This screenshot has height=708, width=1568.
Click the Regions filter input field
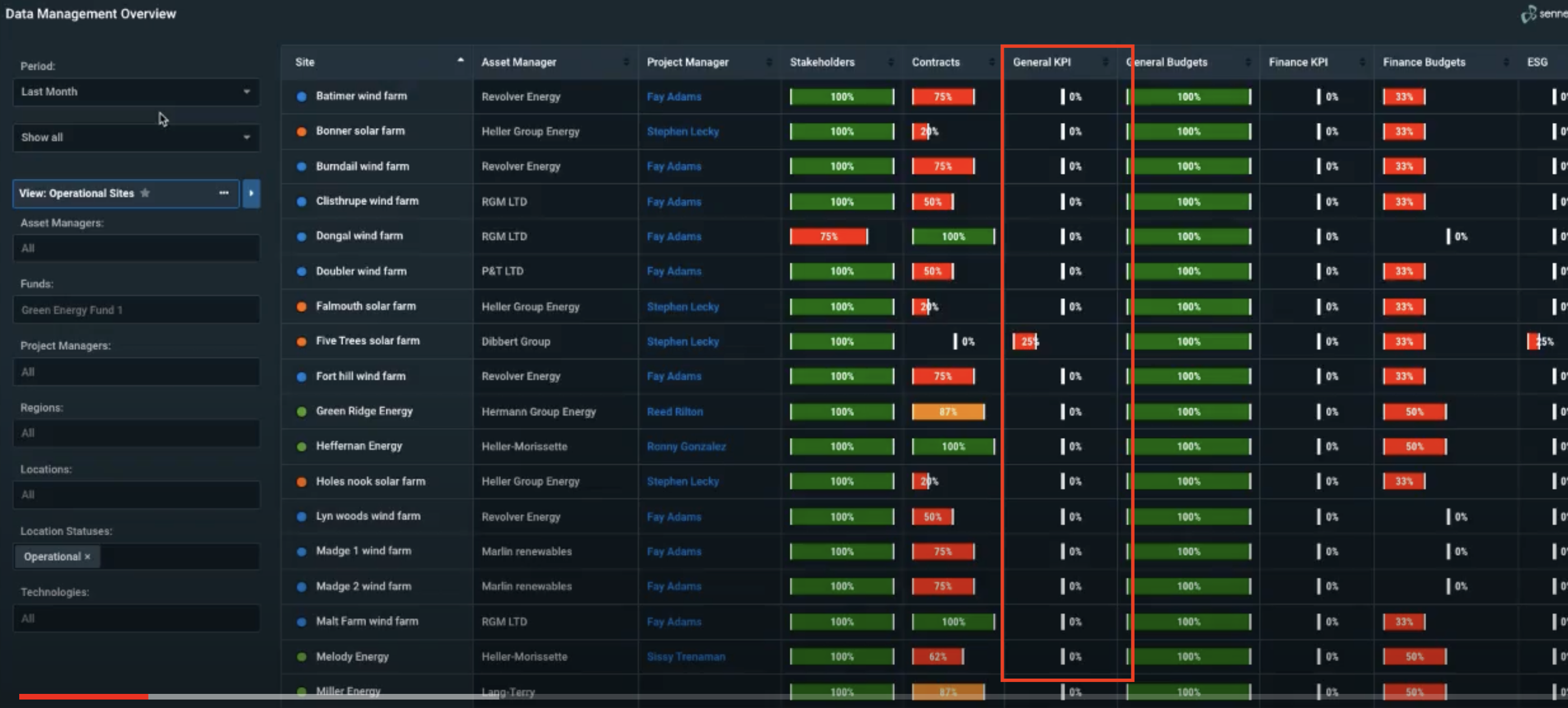136,433
